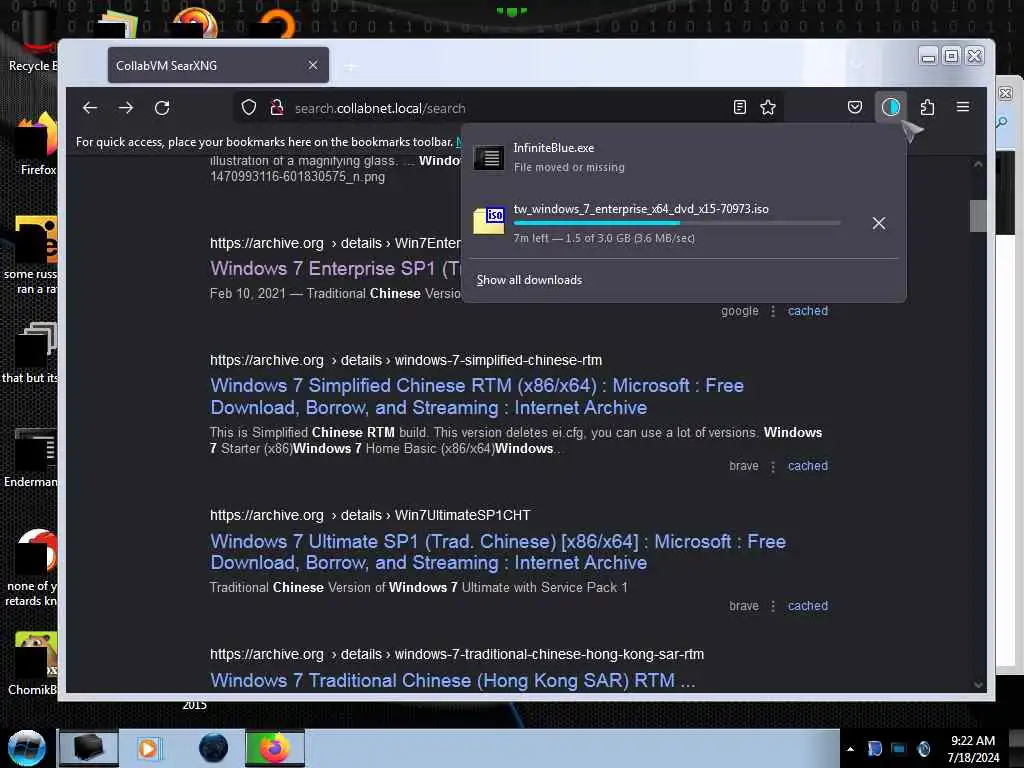The width and height of the screenshot is (1024, 768).
Task: Open a new tab with plus button
Action: pos(351,66)
